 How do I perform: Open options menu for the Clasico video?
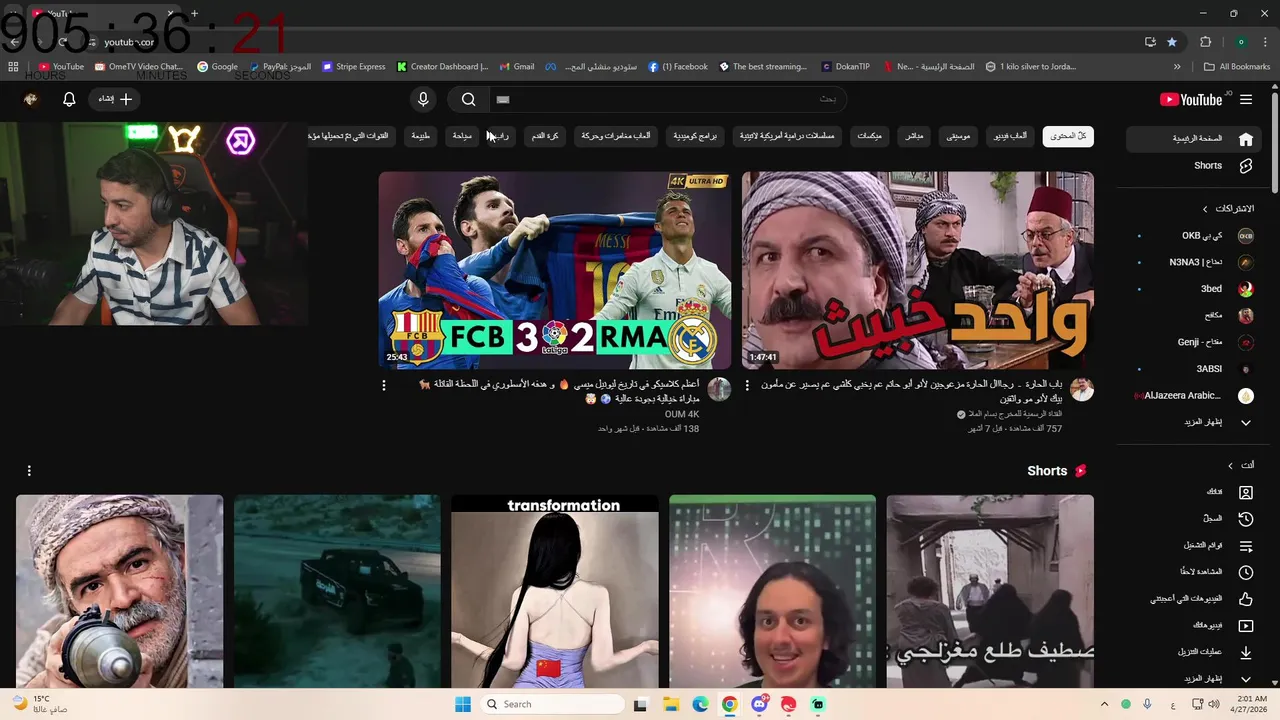384,385
